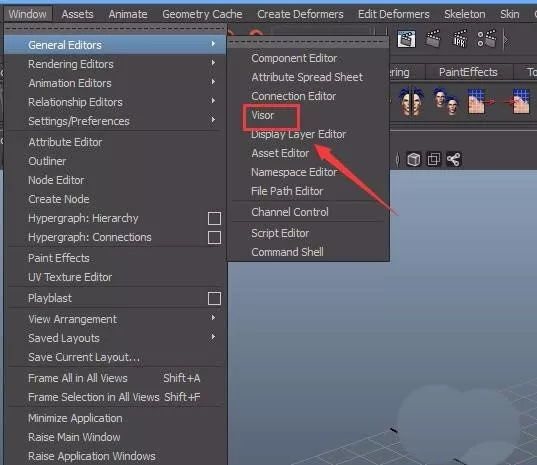Open render settings clapperboard with dots icon

pyautogui.click(x=487, y=38)
